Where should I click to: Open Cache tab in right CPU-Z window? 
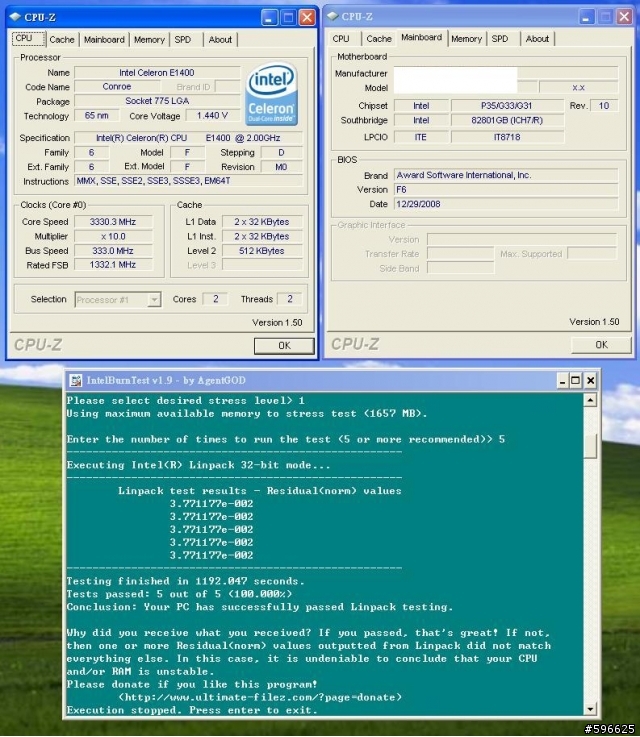(x=379, y=39)
